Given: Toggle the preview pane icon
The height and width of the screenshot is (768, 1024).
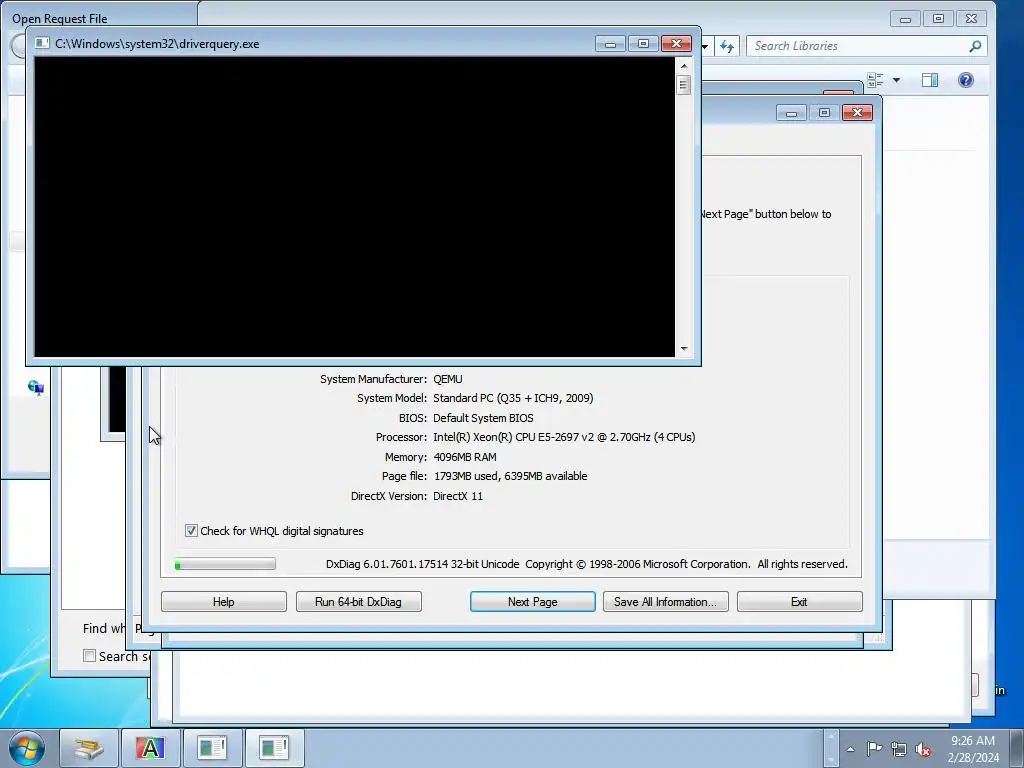Looking at the screenshot, I should coord(930,80).
